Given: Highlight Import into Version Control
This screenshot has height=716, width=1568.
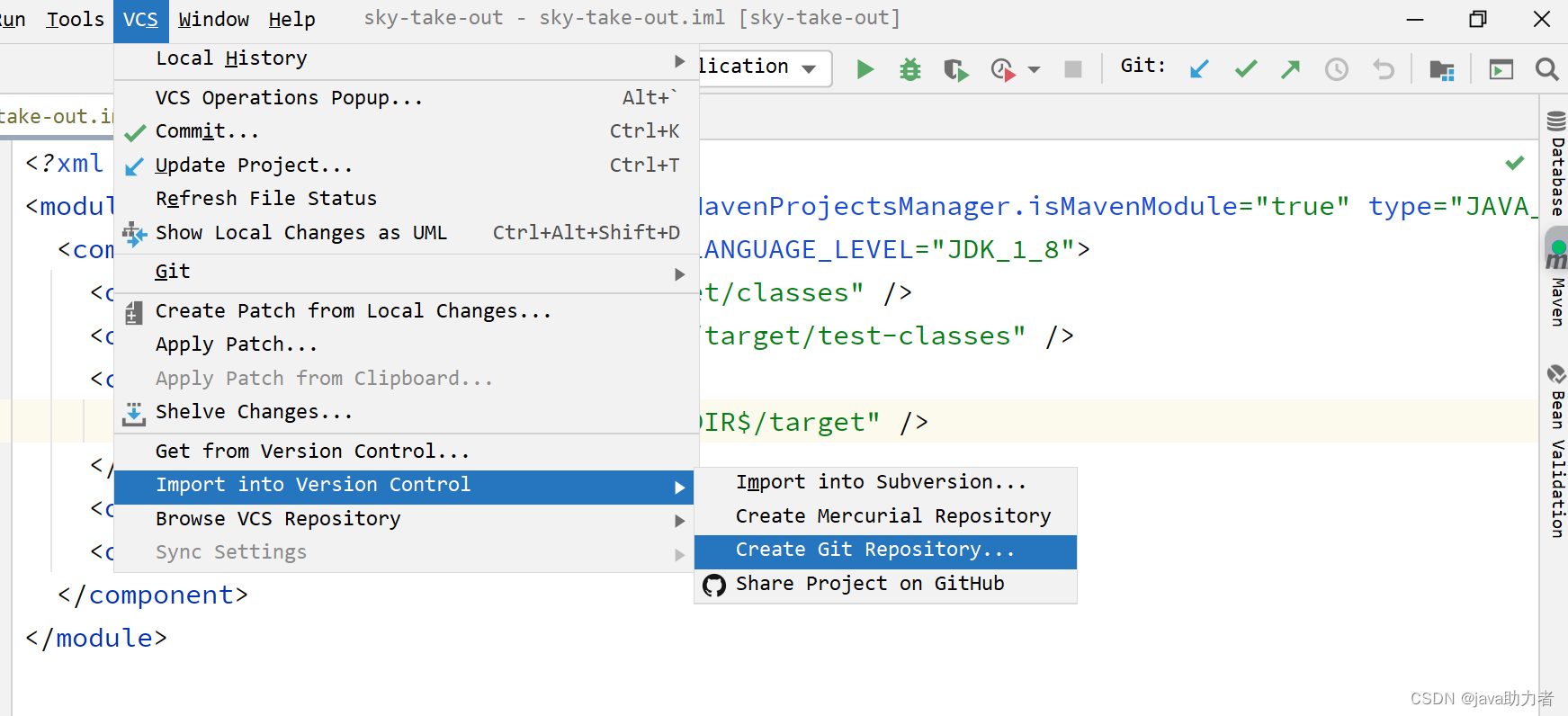Looking at the screenshot, I should tap(404, 487).
